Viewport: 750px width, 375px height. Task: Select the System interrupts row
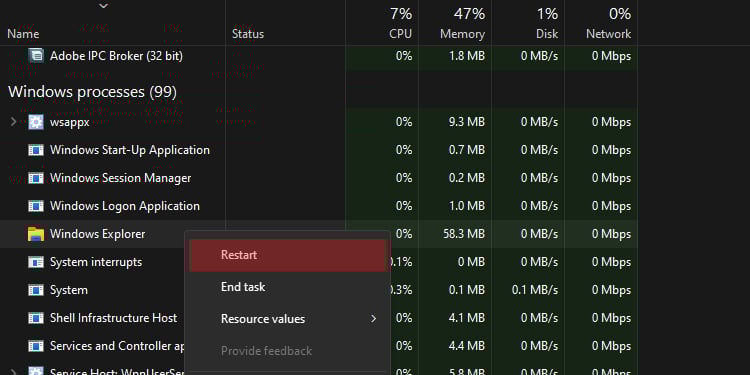pos(319,262)
